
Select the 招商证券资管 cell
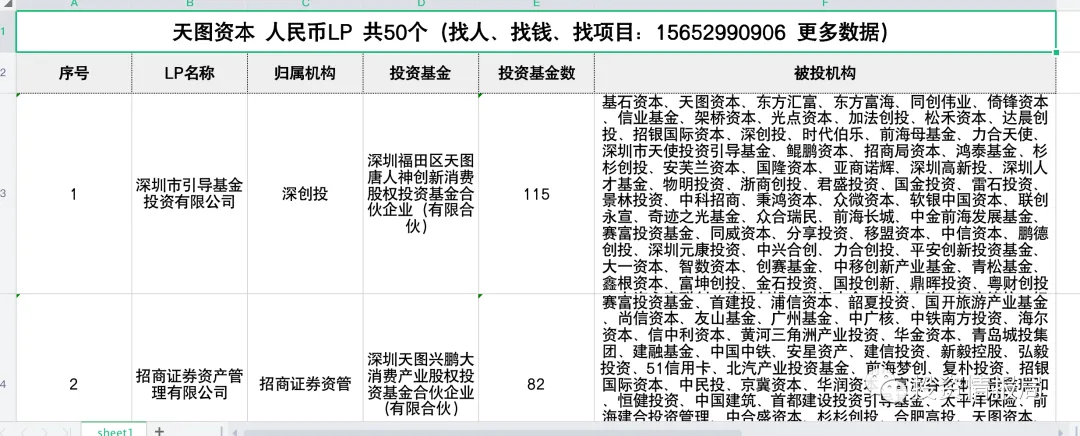point(305,357)
